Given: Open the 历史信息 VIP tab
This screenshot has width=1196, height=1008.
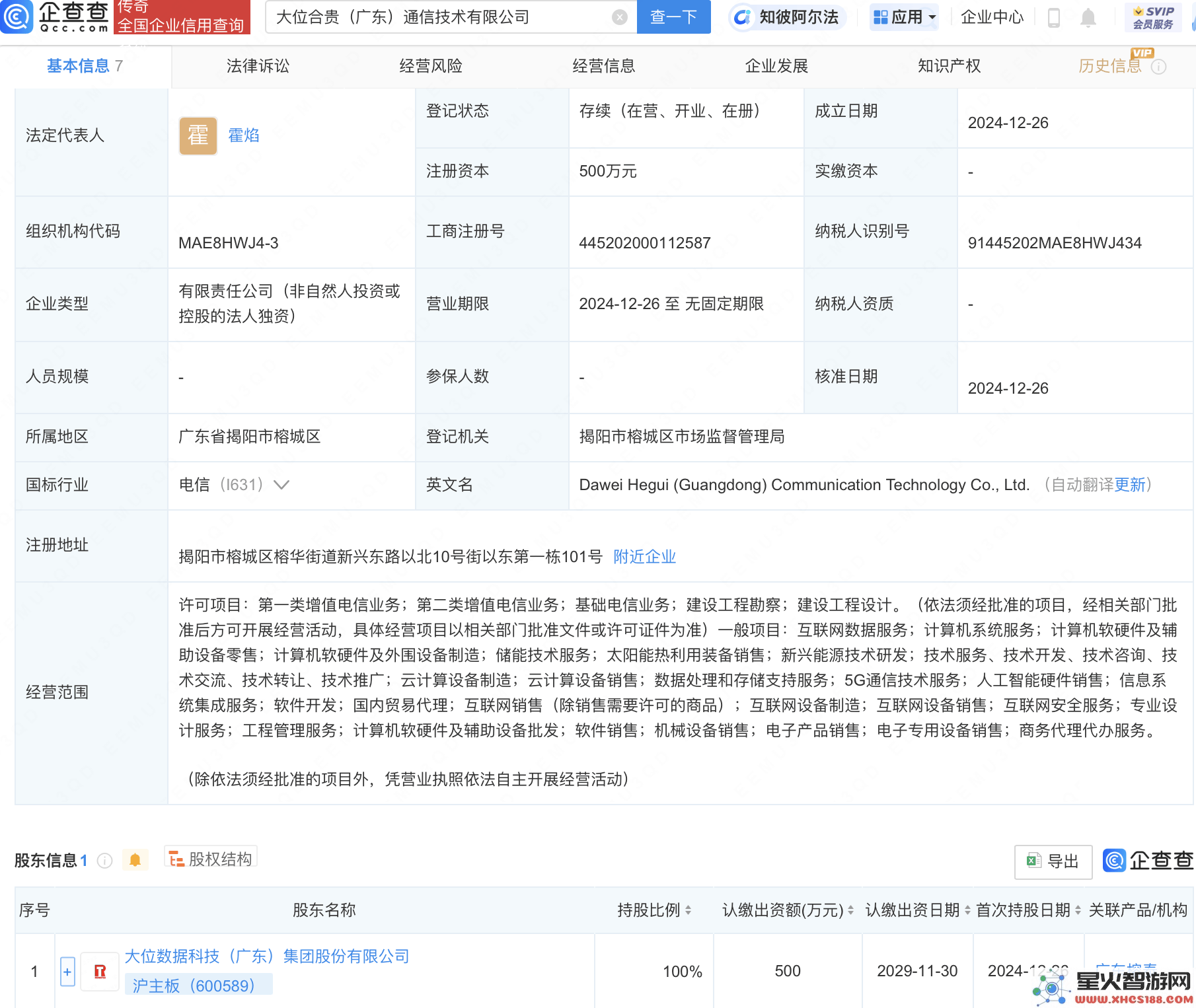Looking at the screenshot, I should (1110, 66).
